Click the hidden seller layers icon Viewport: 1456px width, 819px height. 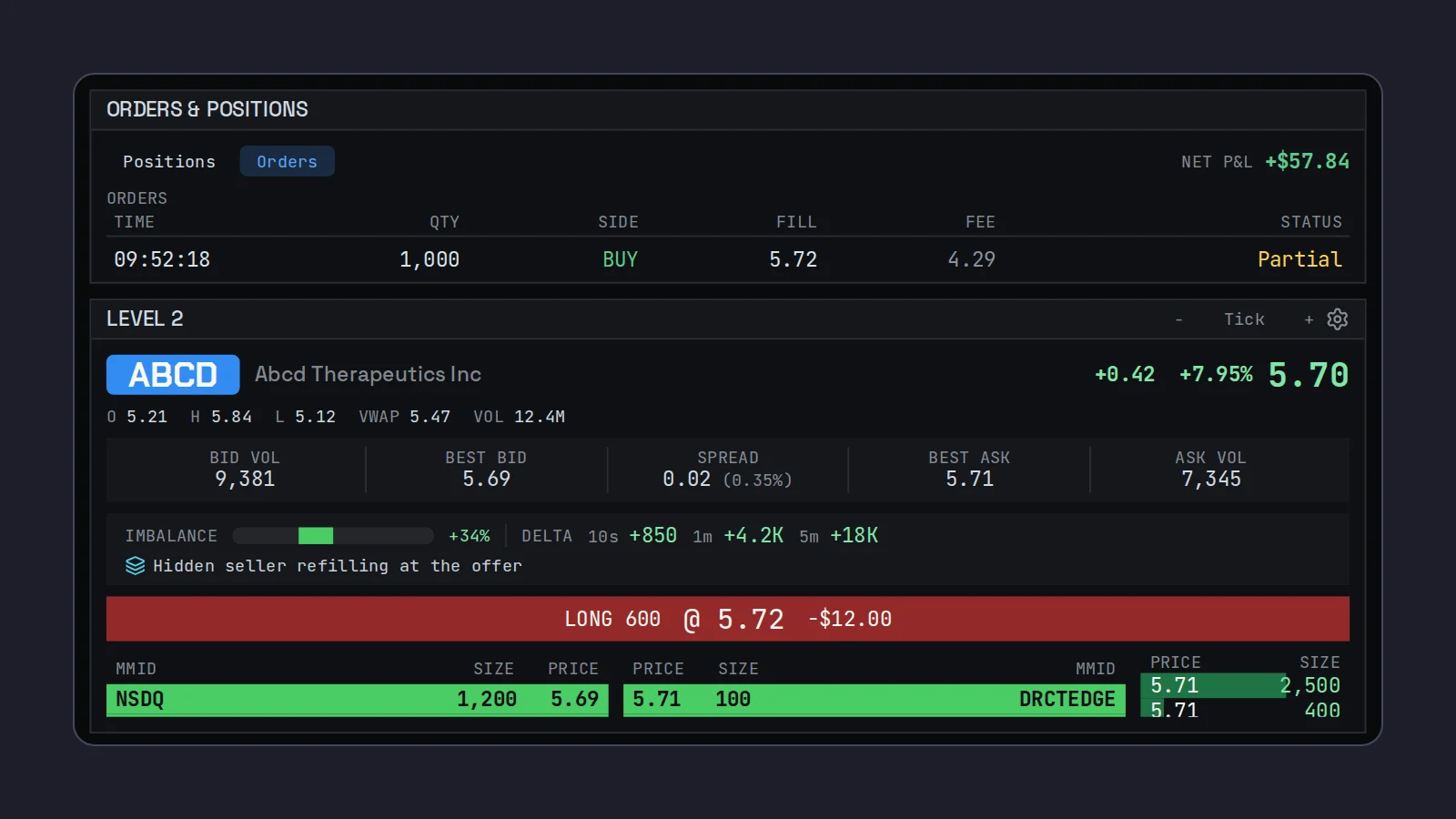135,566
